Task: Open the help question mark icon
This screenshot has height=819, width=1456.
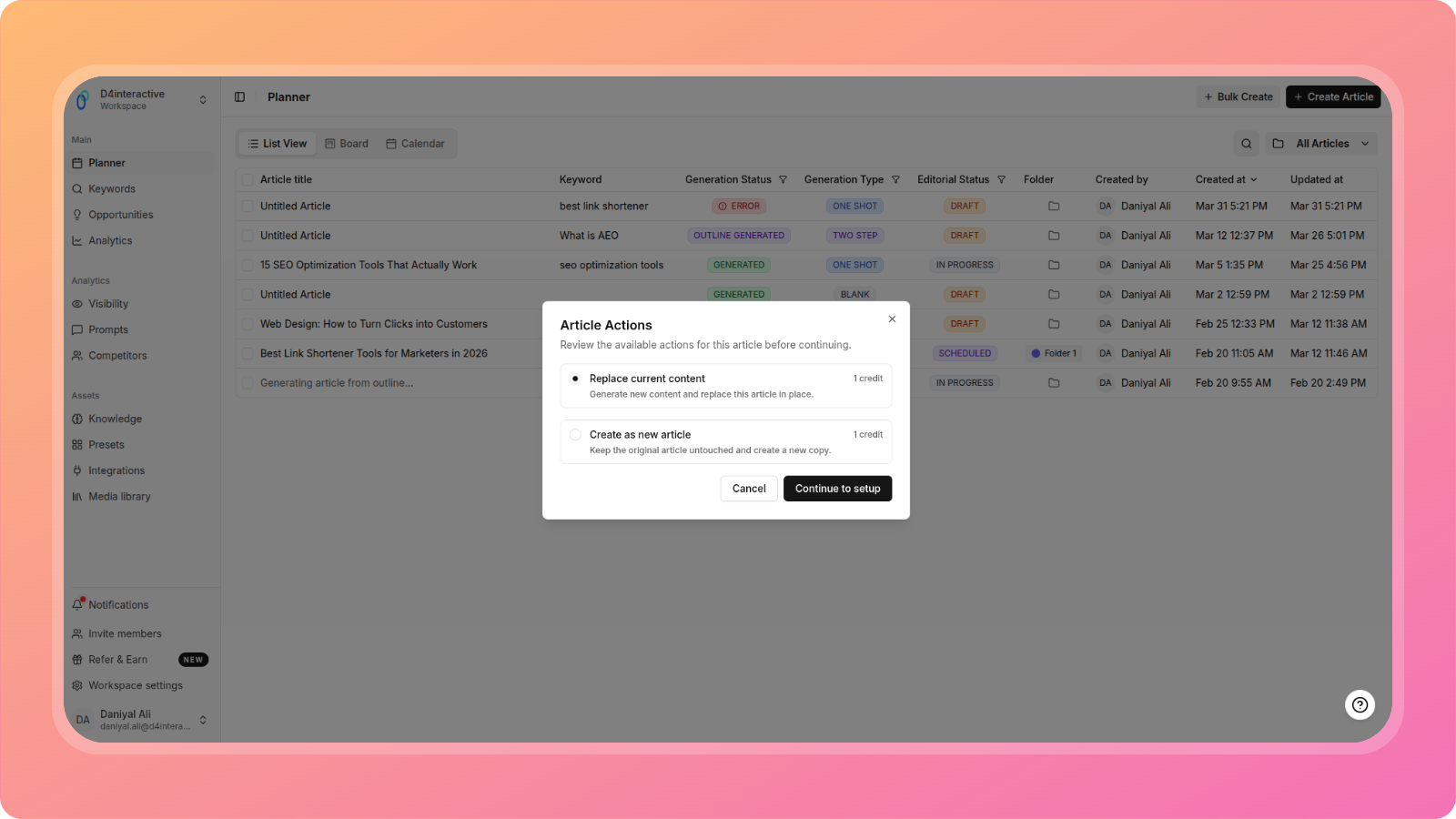Action: (x=1360, y=704)
